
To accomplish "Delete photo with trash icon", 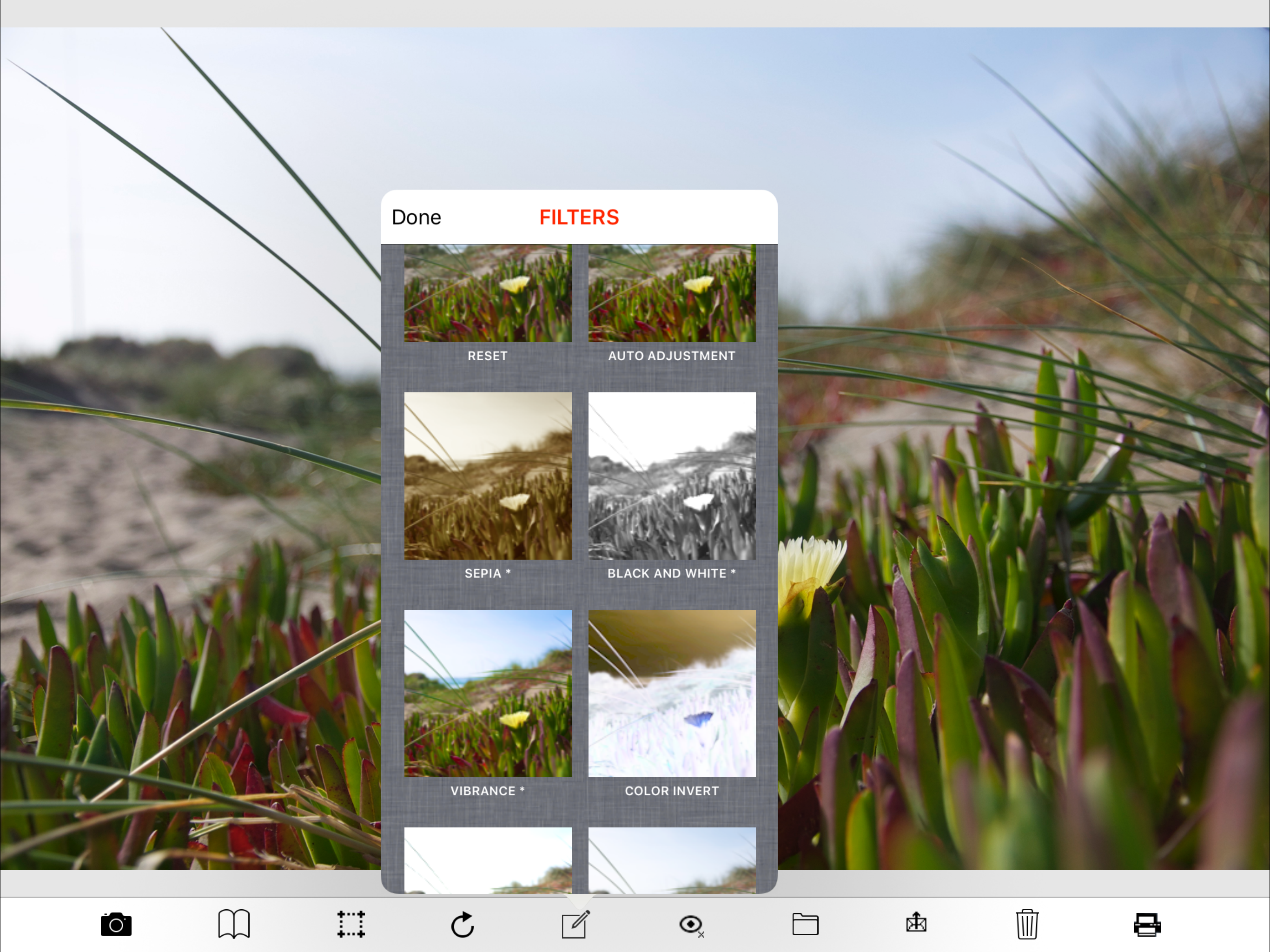I will [x=1026, y=925].
